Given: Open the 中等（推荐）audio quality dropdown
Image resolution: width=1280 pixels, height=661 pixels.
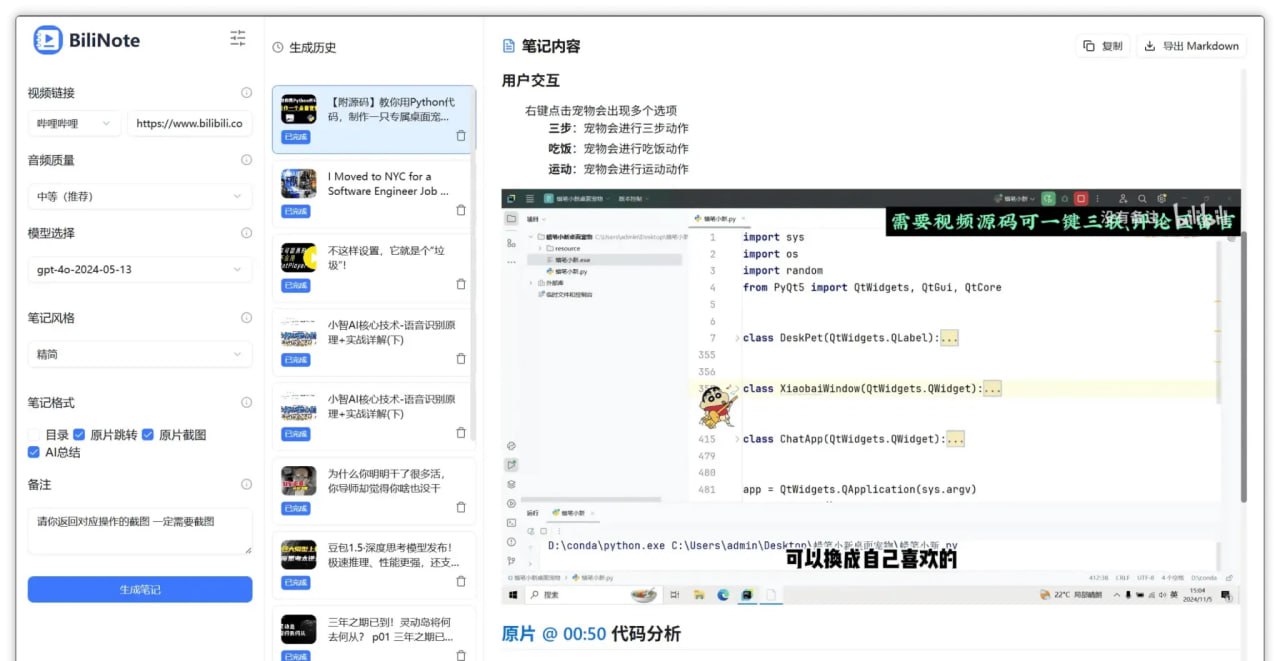Looking at the screenshot, I should (139, 196).
